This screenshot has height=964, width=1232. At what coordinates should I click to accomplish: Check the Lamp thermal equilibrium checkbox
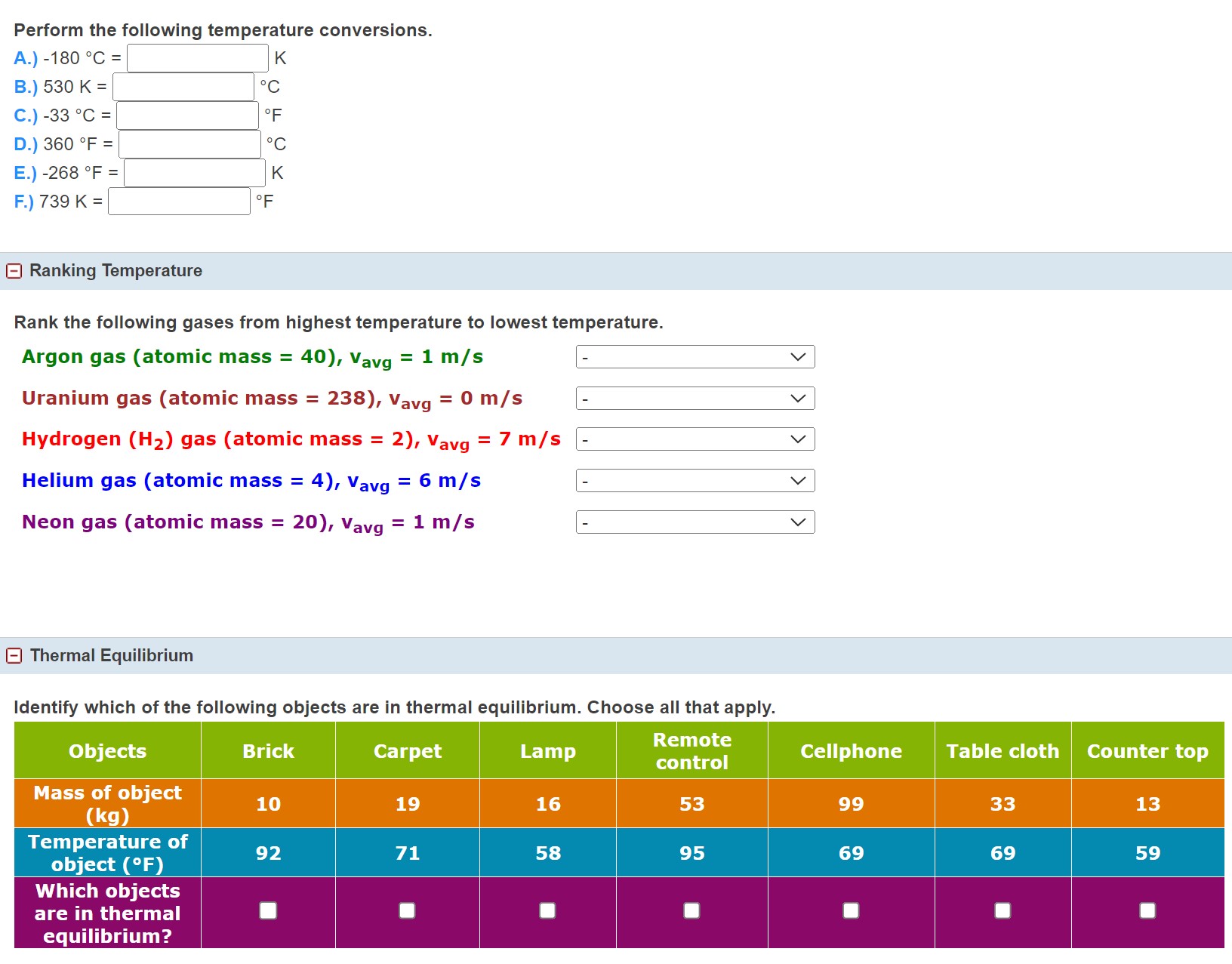click(548, 911)
